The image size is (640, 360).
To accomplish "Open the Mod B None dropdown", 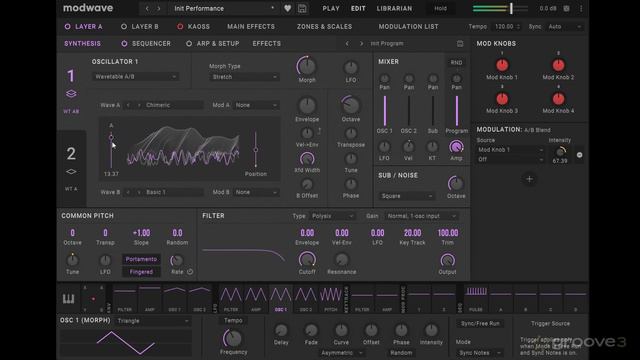I will tap(256, 192).
